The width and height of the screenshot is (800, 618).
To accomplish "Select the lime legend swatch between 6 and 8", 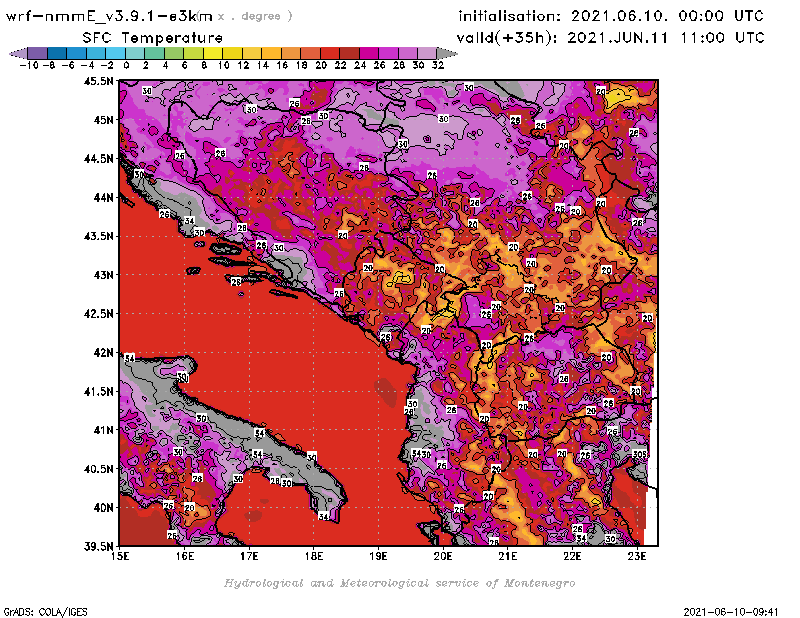I will click(x=193, y=53).
